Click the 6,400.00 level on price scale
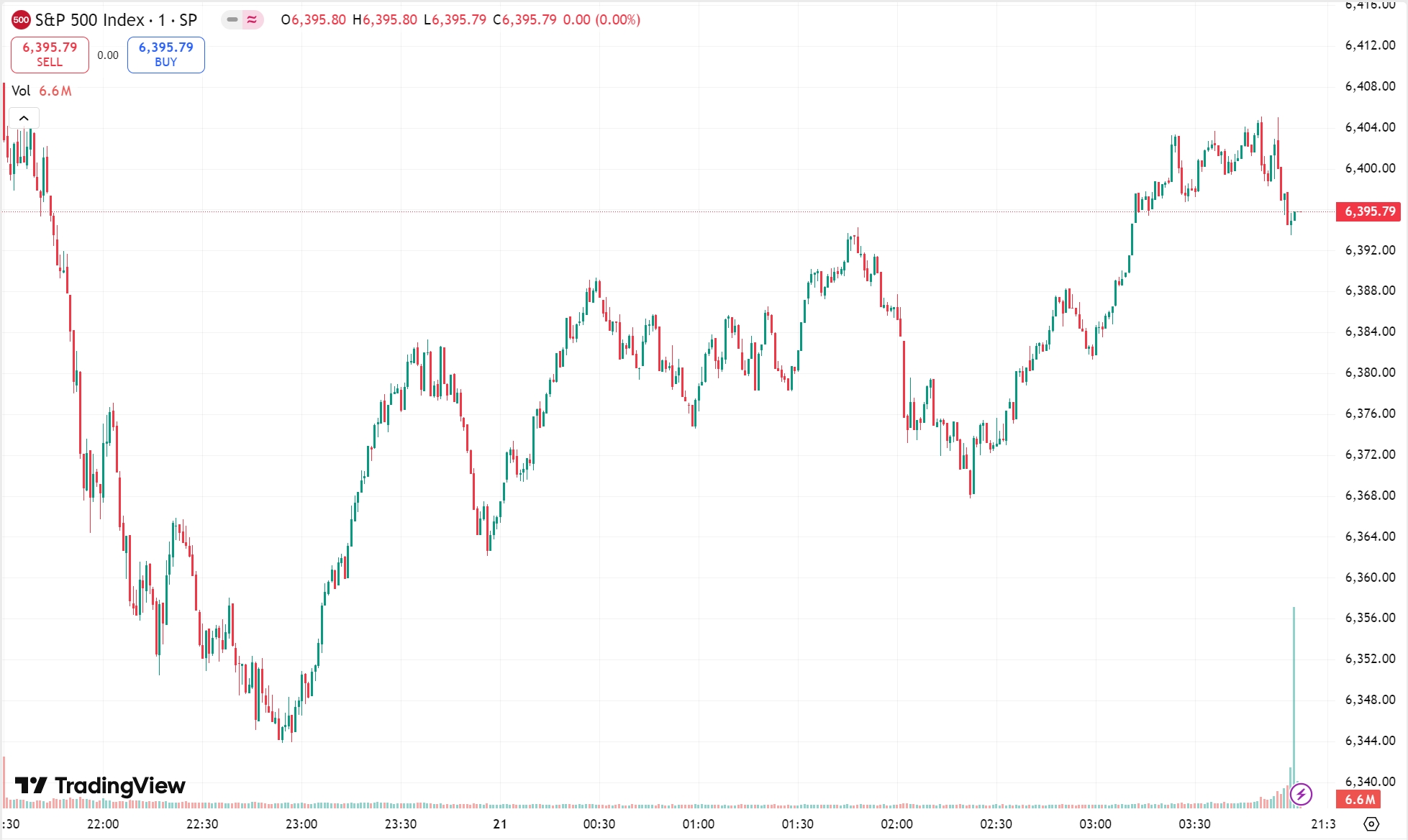This screenshot has height=840, width=1408. tap(1369, 168)
